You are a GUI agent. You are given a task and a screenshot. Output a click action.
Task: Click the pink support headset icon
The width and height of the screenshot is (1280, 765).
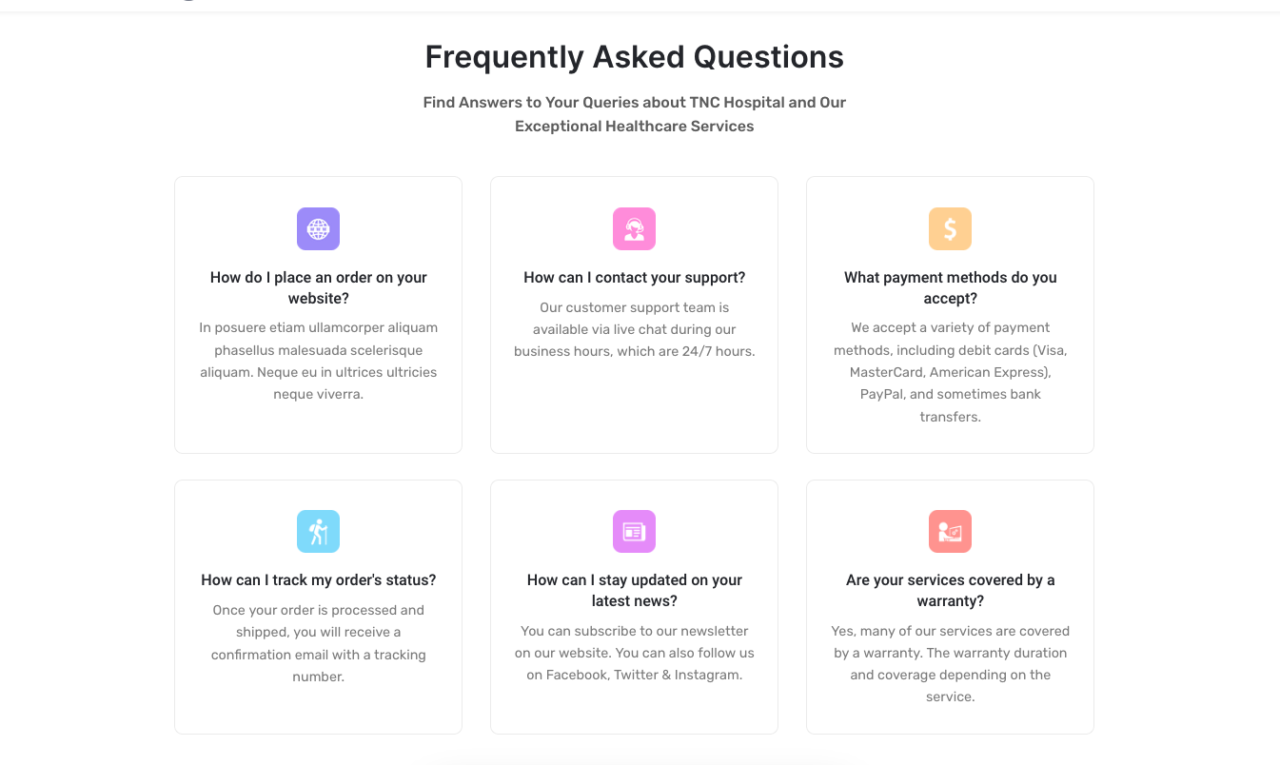(x=634, y=229)
